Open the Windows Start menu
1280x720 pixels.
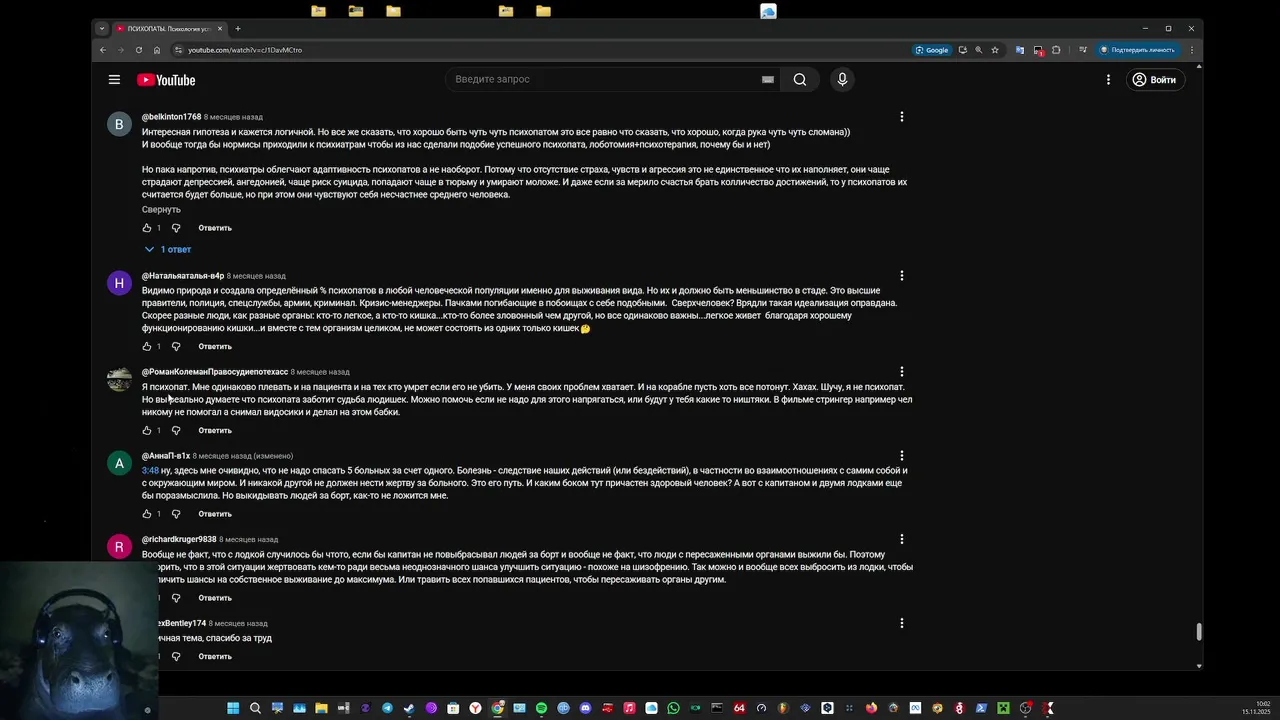(233, 708)
